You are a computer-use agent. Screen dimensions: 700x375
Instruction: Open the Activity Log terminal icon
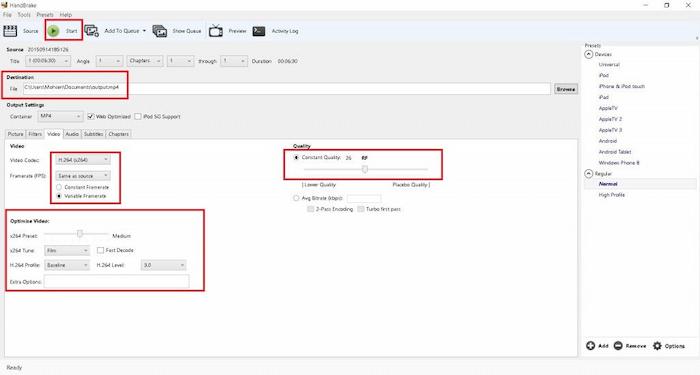point(259,31)
